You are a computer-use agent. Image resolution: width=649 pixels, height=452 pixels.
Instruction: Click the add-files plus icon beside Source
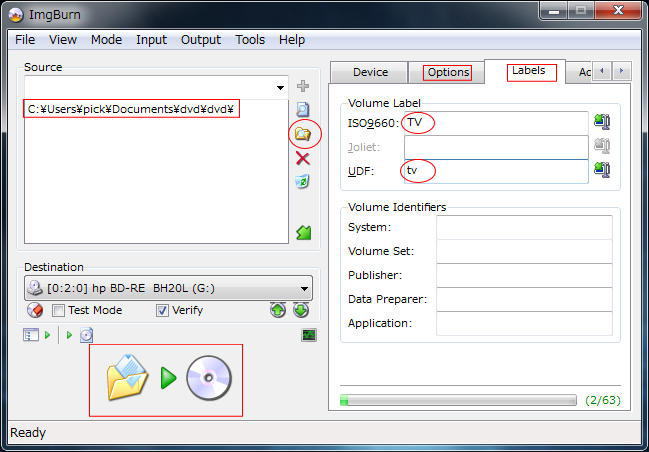tap(303, 86)
